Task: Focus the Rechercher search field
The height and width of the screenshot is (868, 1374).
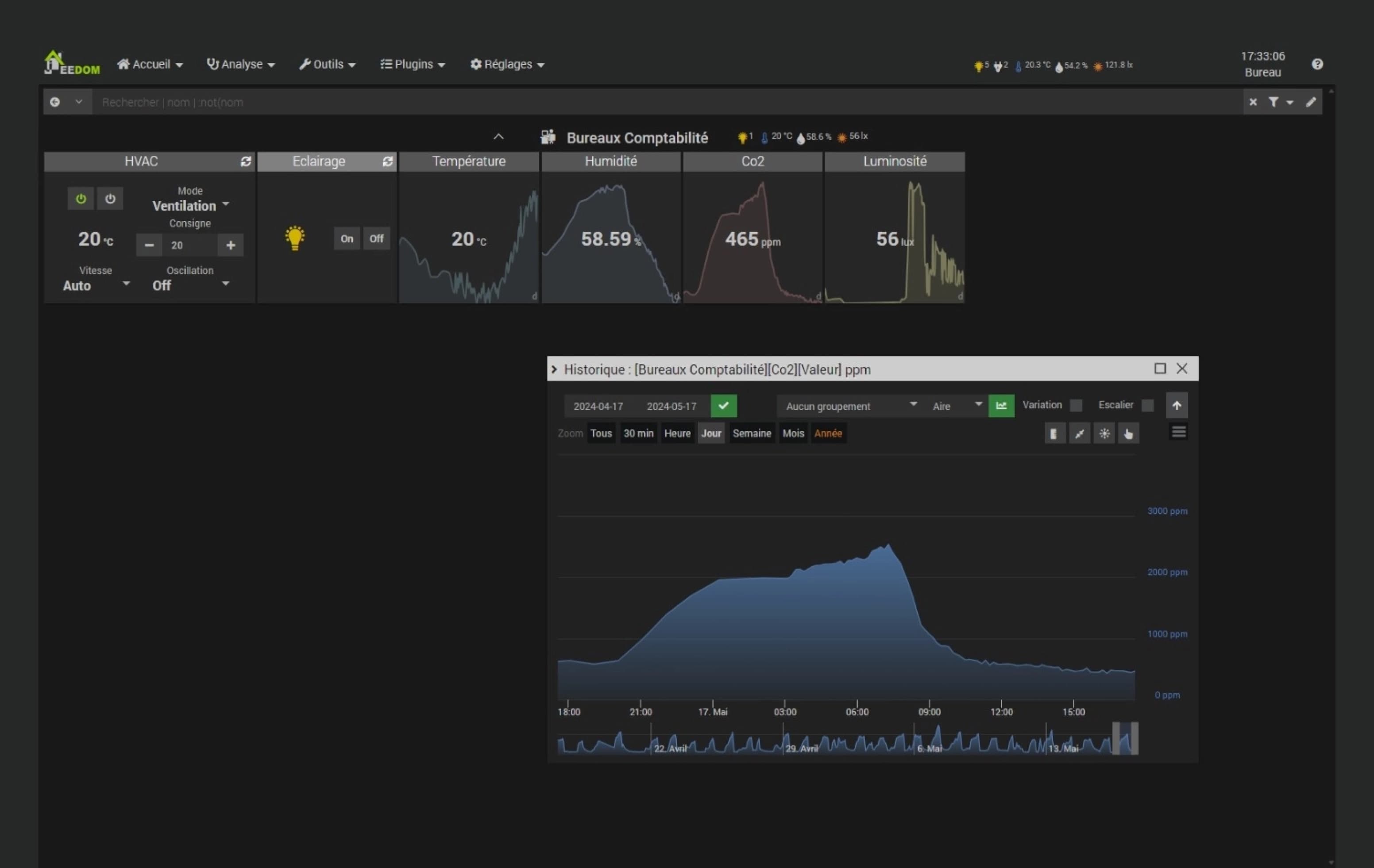Action: pos(667,102)
